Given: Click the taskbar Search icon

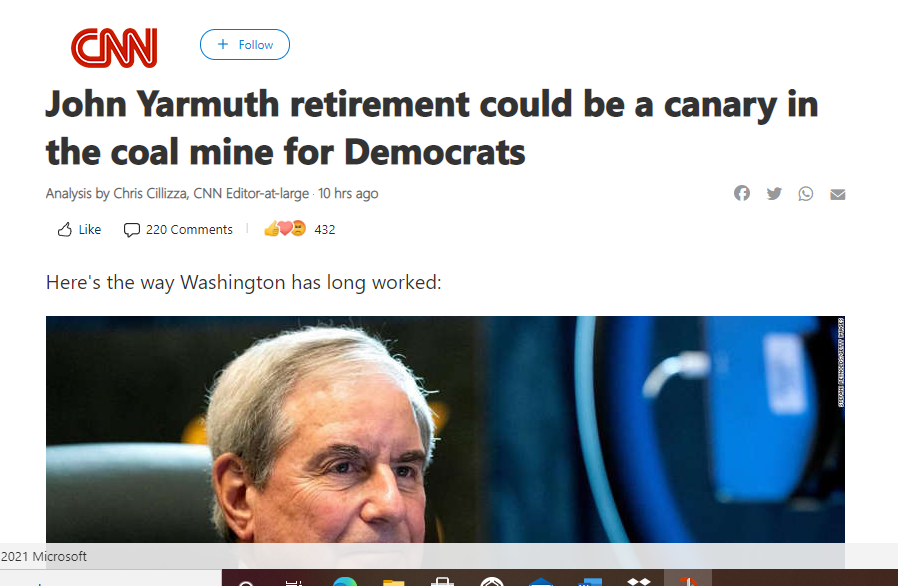Looking at the screenshot, I should click(246, 583).
